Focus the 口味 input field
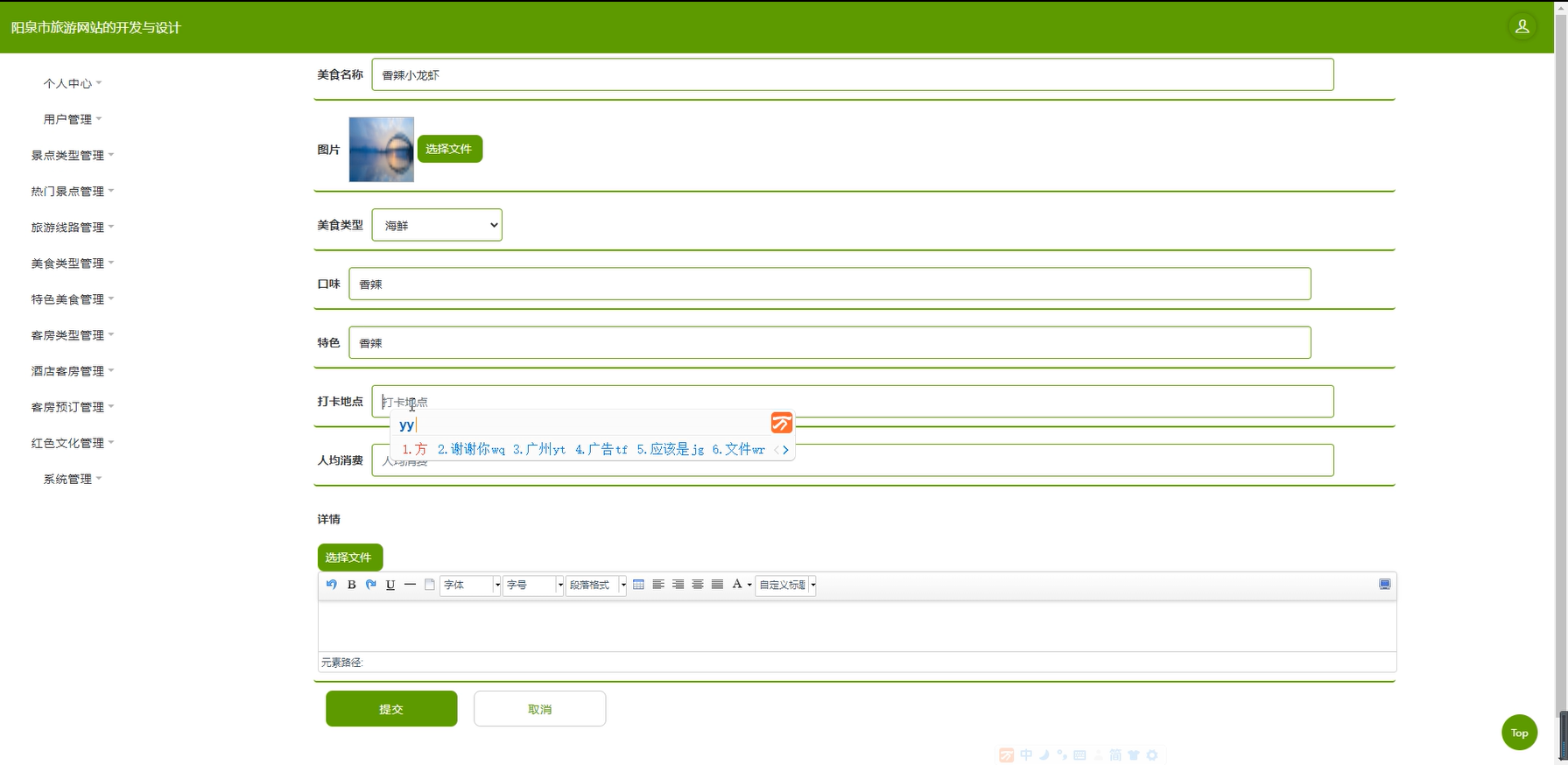Image resolution: width=1568 pixels, height=765 pixels. 829,284
